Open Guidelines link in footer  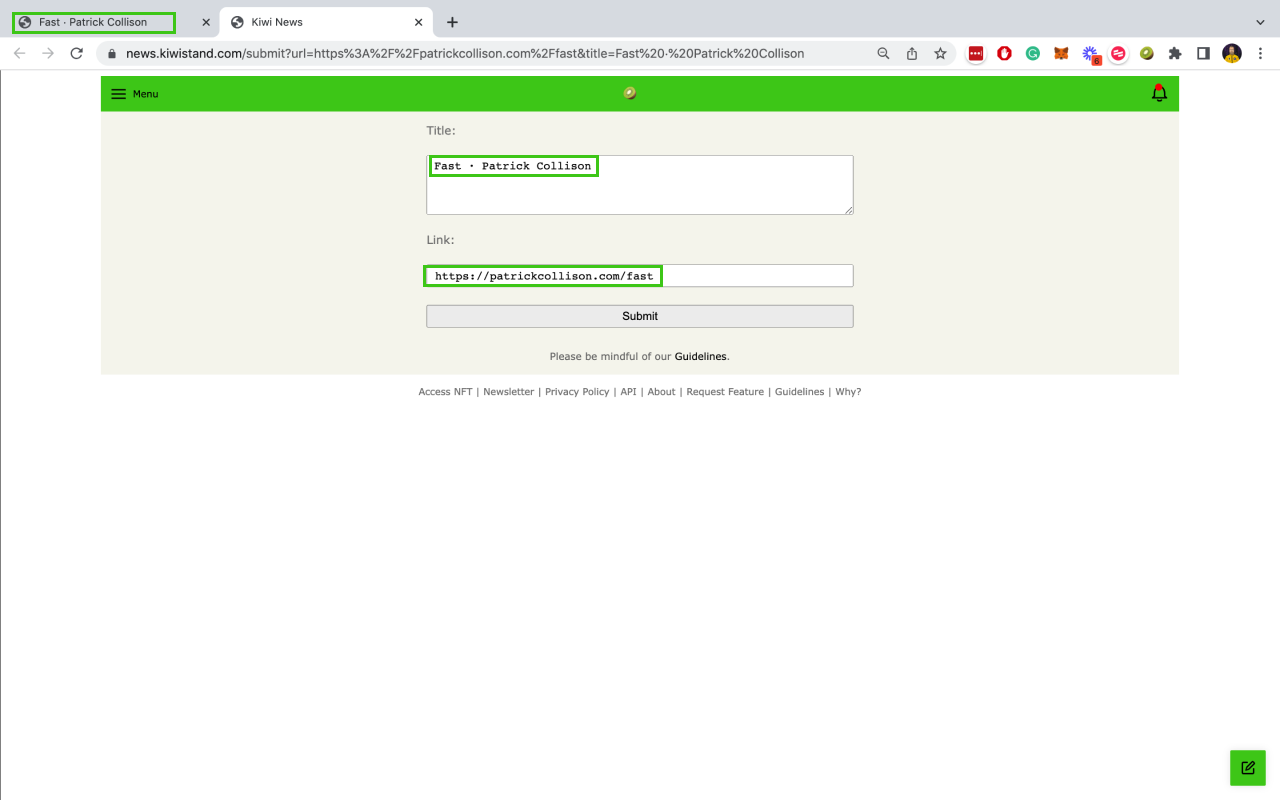800,392
